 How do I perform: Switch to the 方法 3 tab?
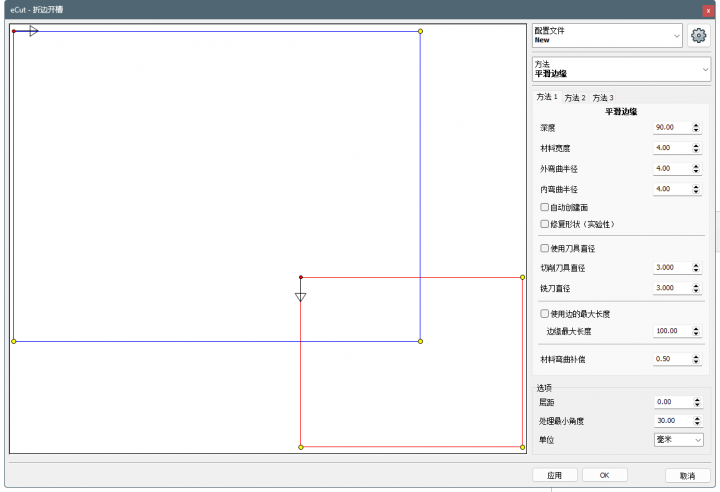tap(602, 98)
